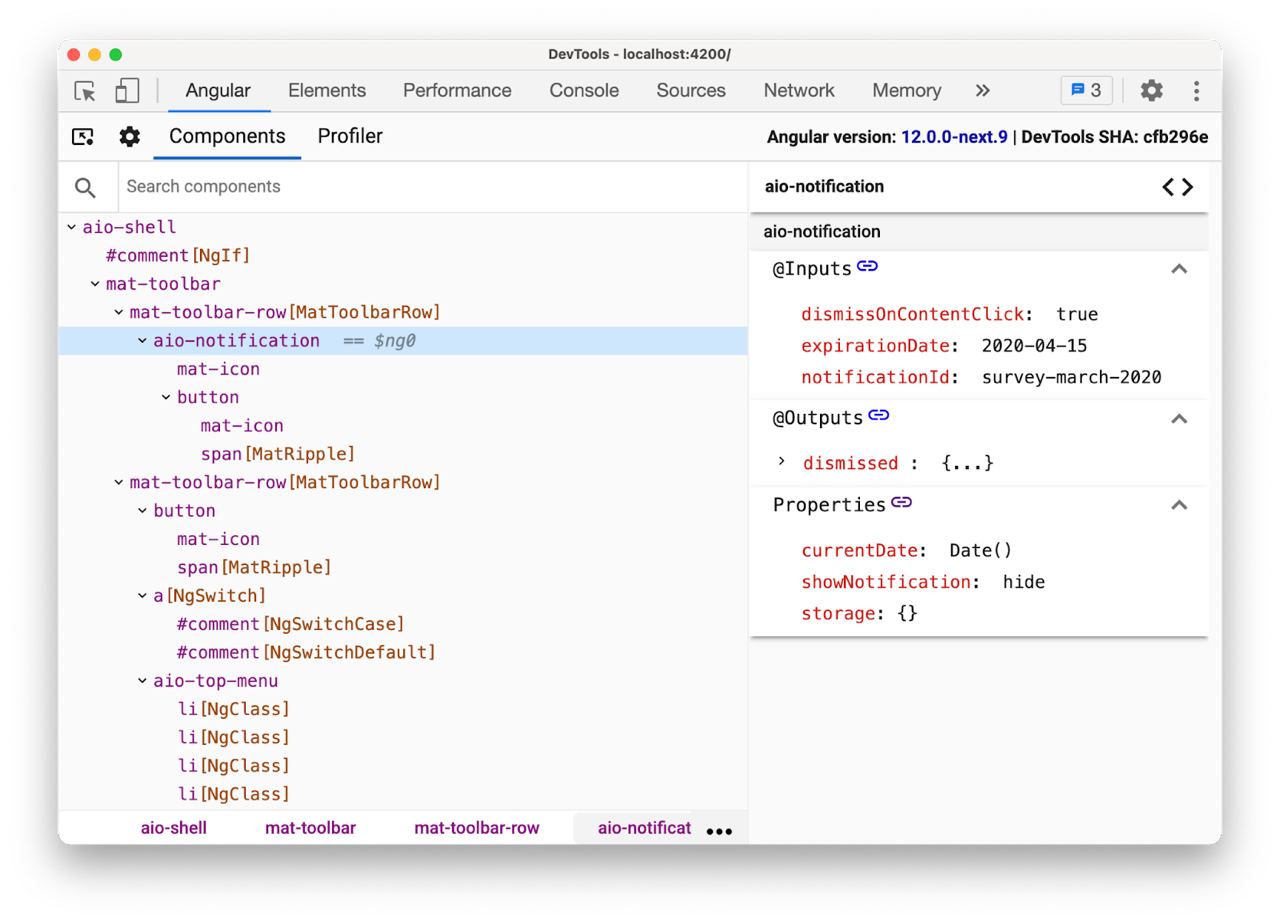Open DevTools settings gear
The image size is (1280, 922).
[1152, 91]
